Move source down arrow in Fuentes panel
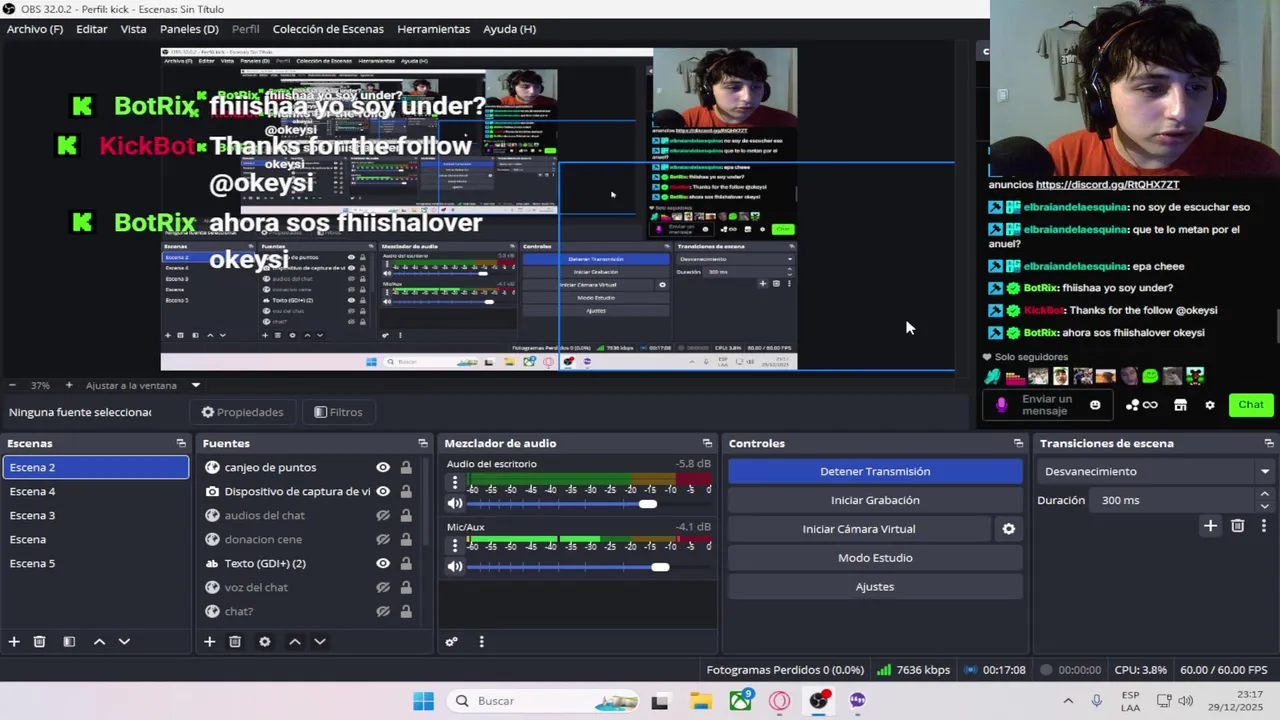 coord(320,642)
